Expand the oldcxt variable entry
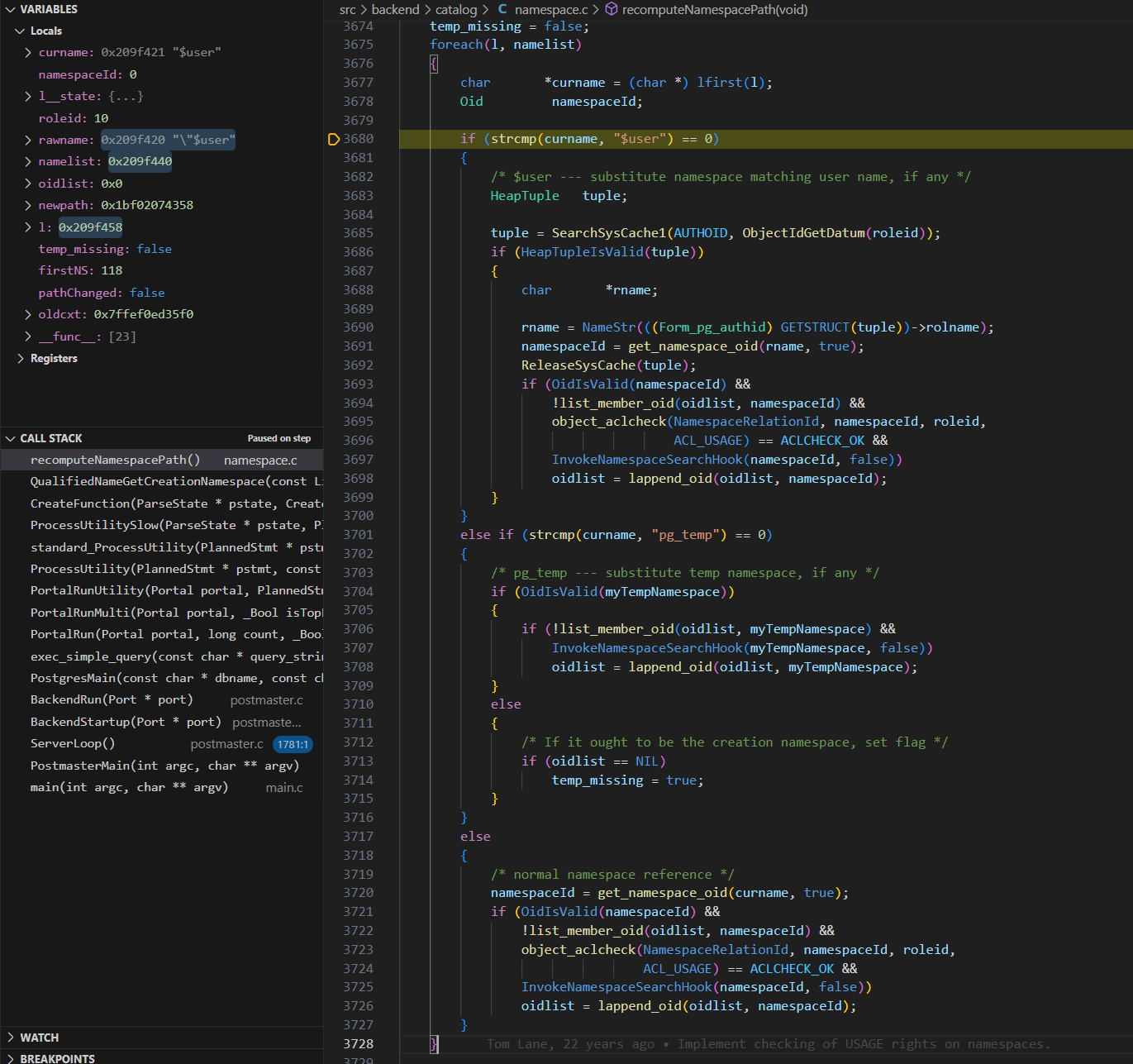This screenshot has width=1133, height=1064. [x=28, y=314]
